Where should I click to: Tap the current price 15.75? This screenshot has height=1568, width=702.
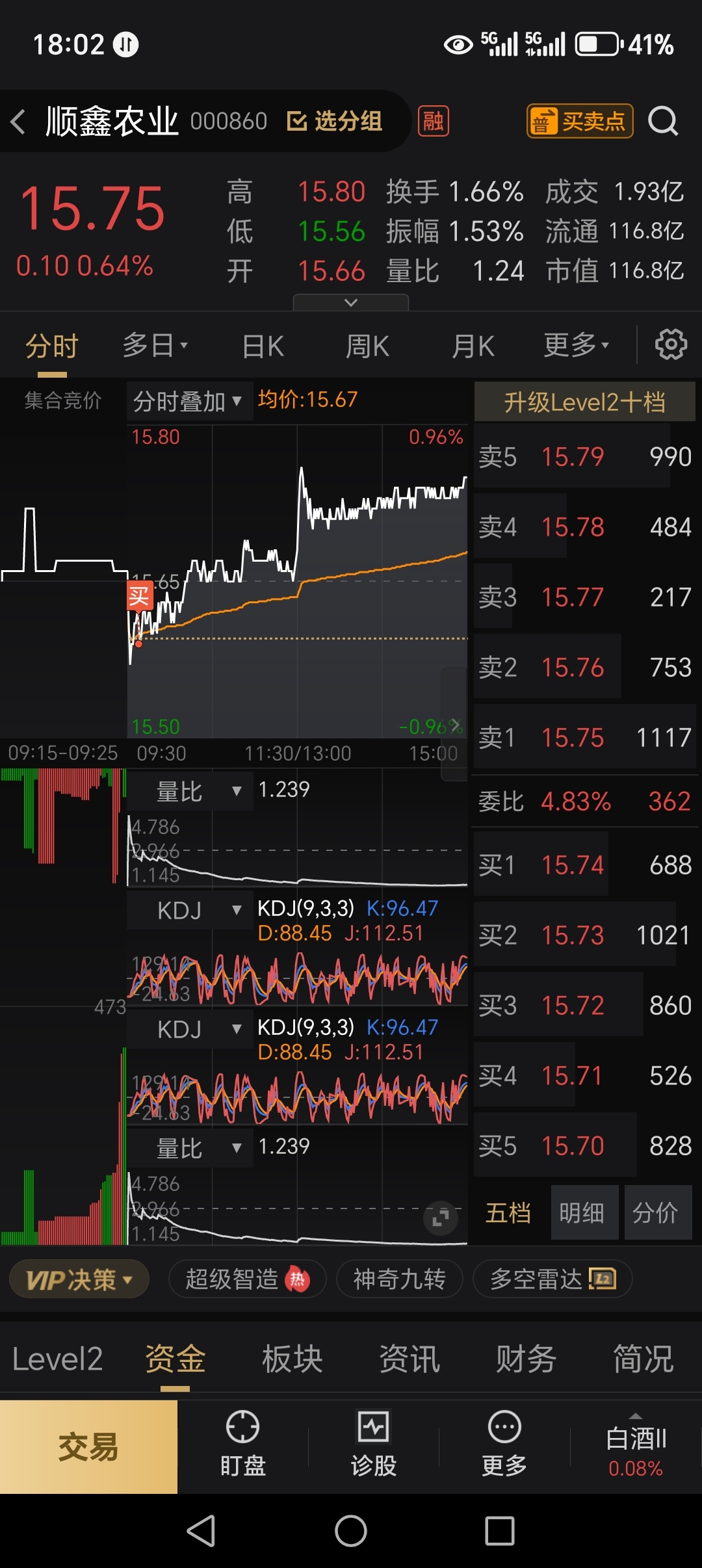(92, 208)
